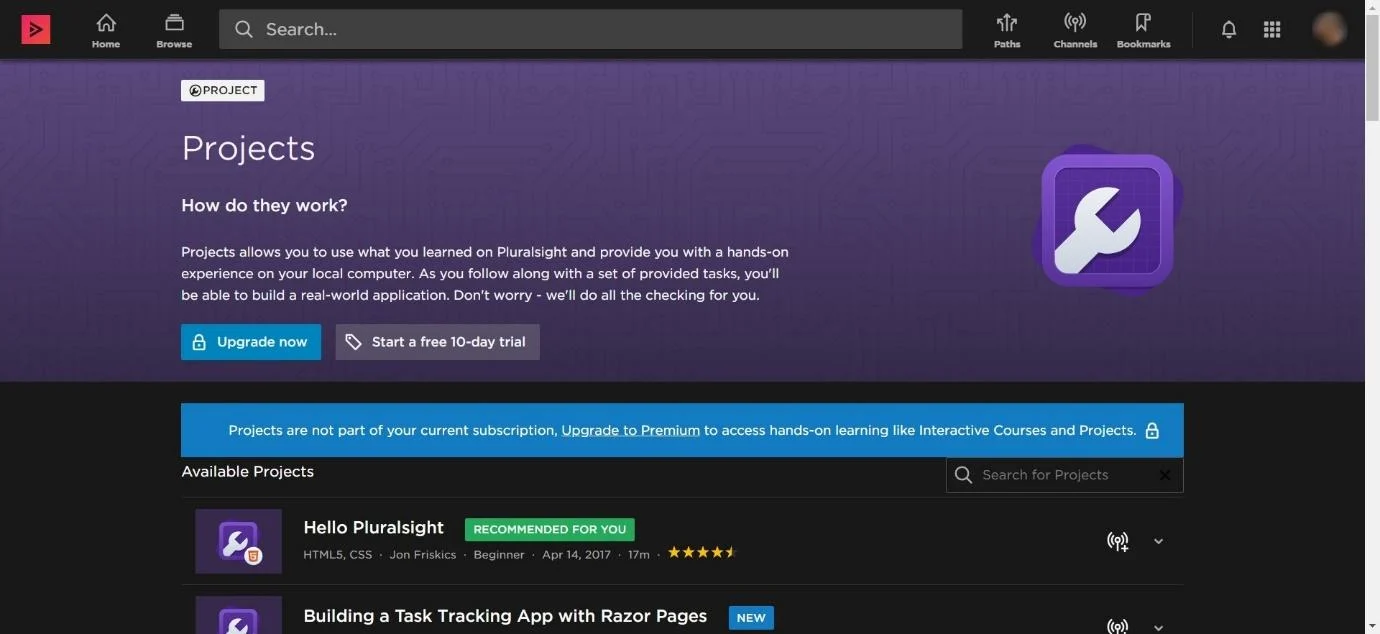Add Hello Pluralsight to a channel
The height and width of the screenshot is (634, 1380).
click(x=1118, y=542)
